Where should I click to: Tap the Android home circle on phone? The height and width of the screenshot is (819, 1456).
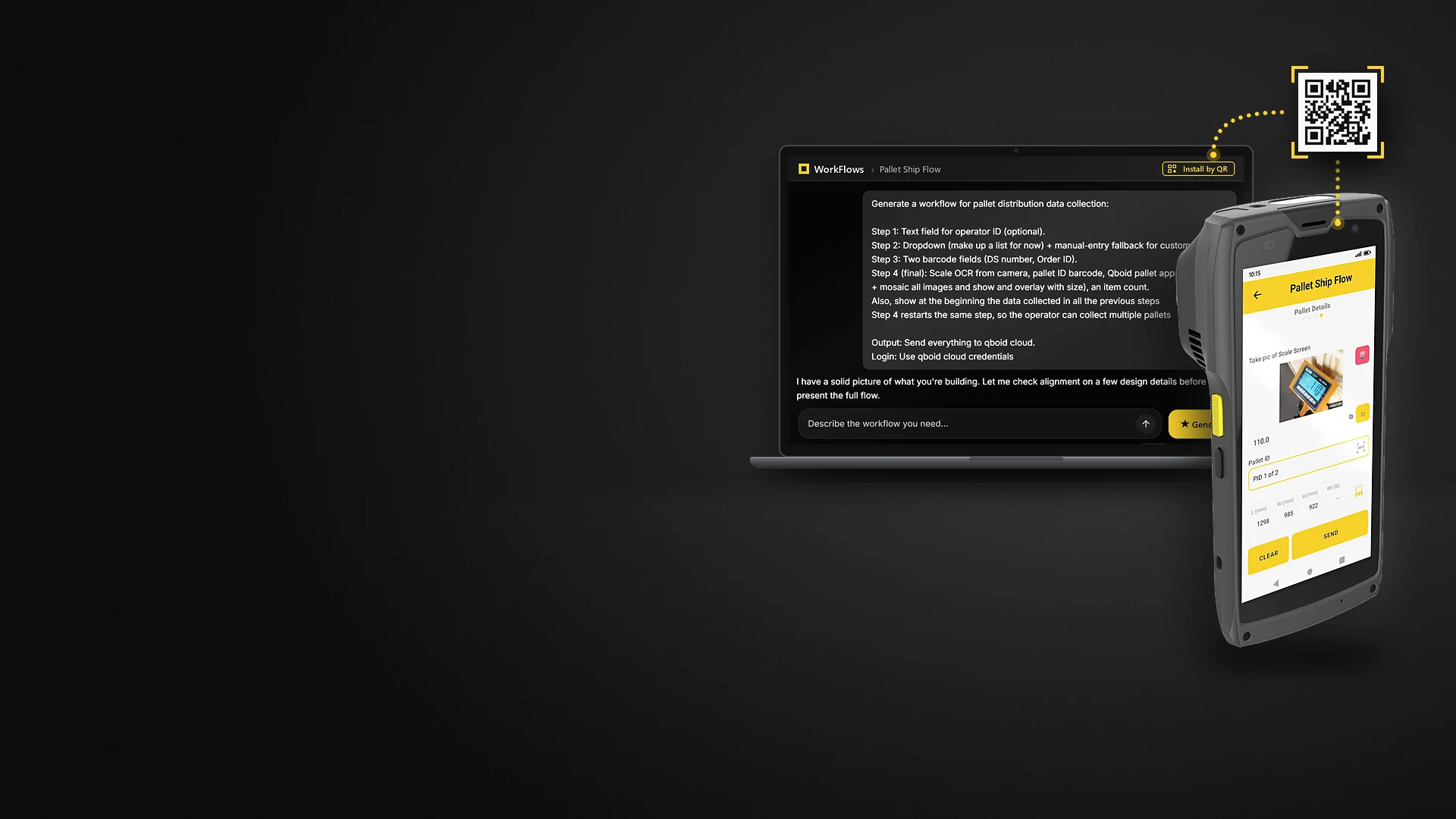1310,572
